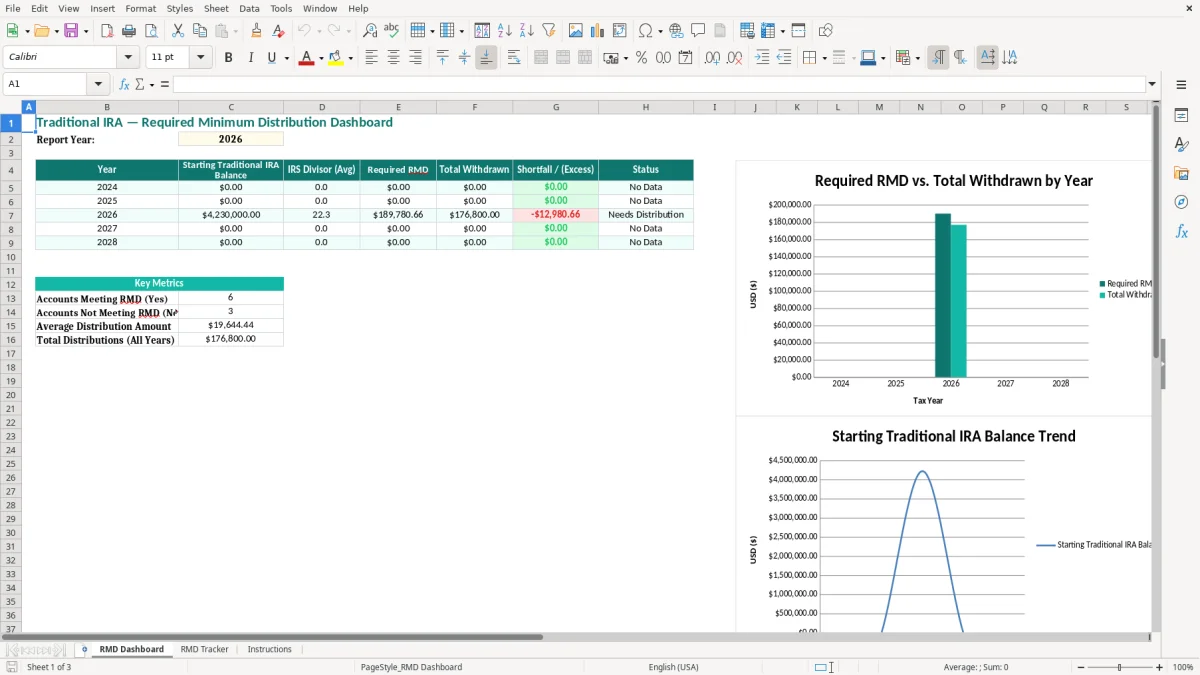The width and height of the screenshot is (1200, 675).
Task: Click the Print icon
Action: (129, 31)
